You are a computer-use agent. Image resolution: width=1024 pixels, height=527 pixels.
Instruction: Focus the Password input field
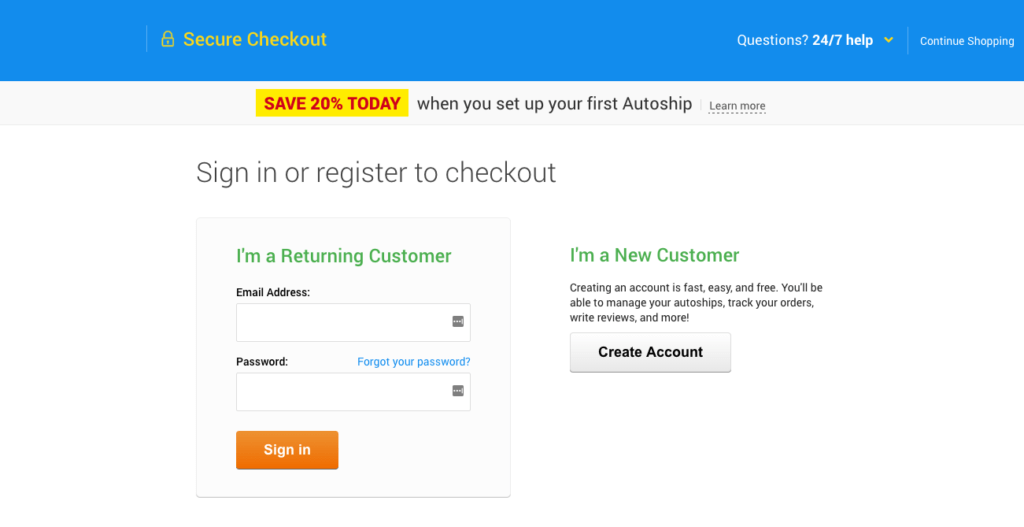353,391
